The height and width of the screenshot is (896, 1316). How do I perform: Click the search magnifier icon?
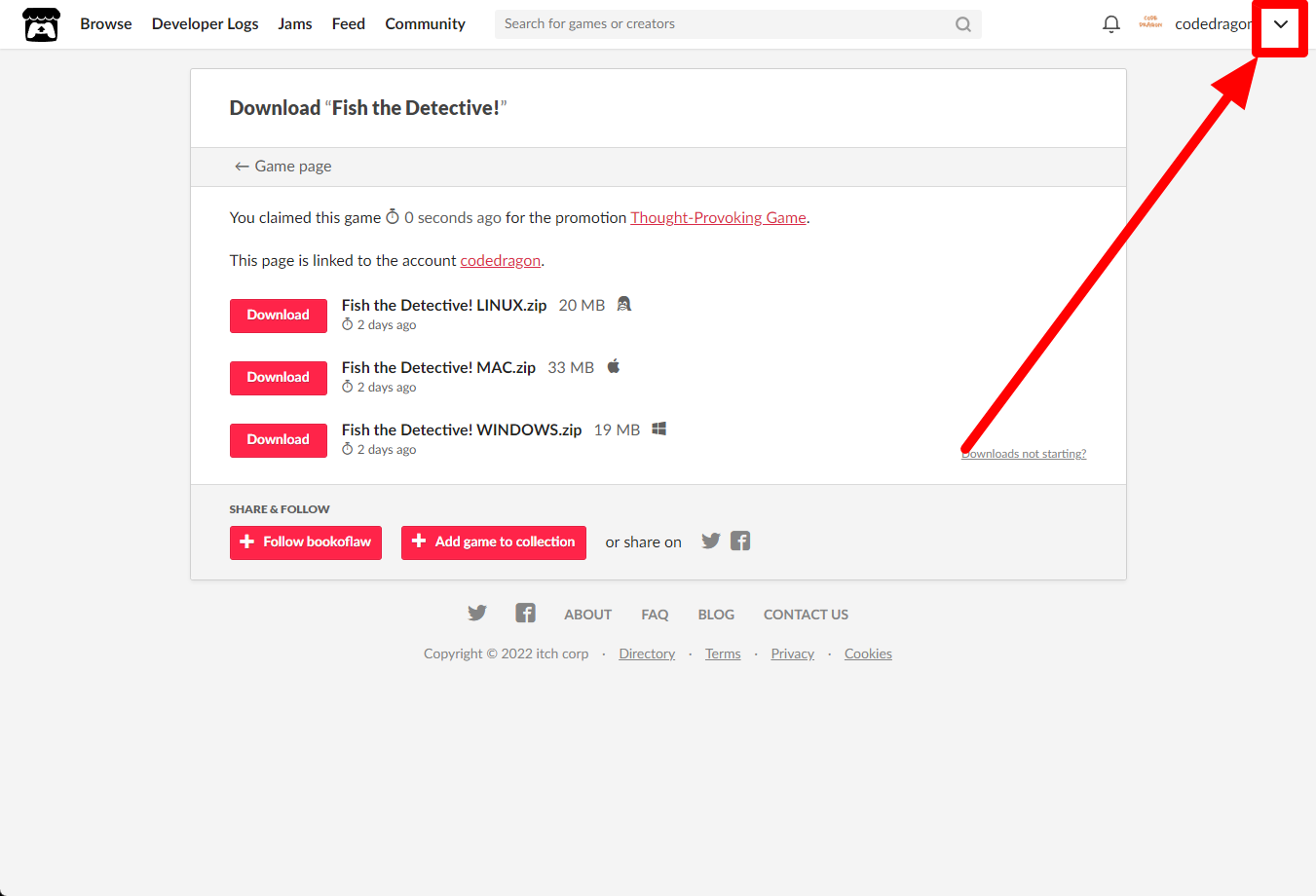(x=963, y=24)
